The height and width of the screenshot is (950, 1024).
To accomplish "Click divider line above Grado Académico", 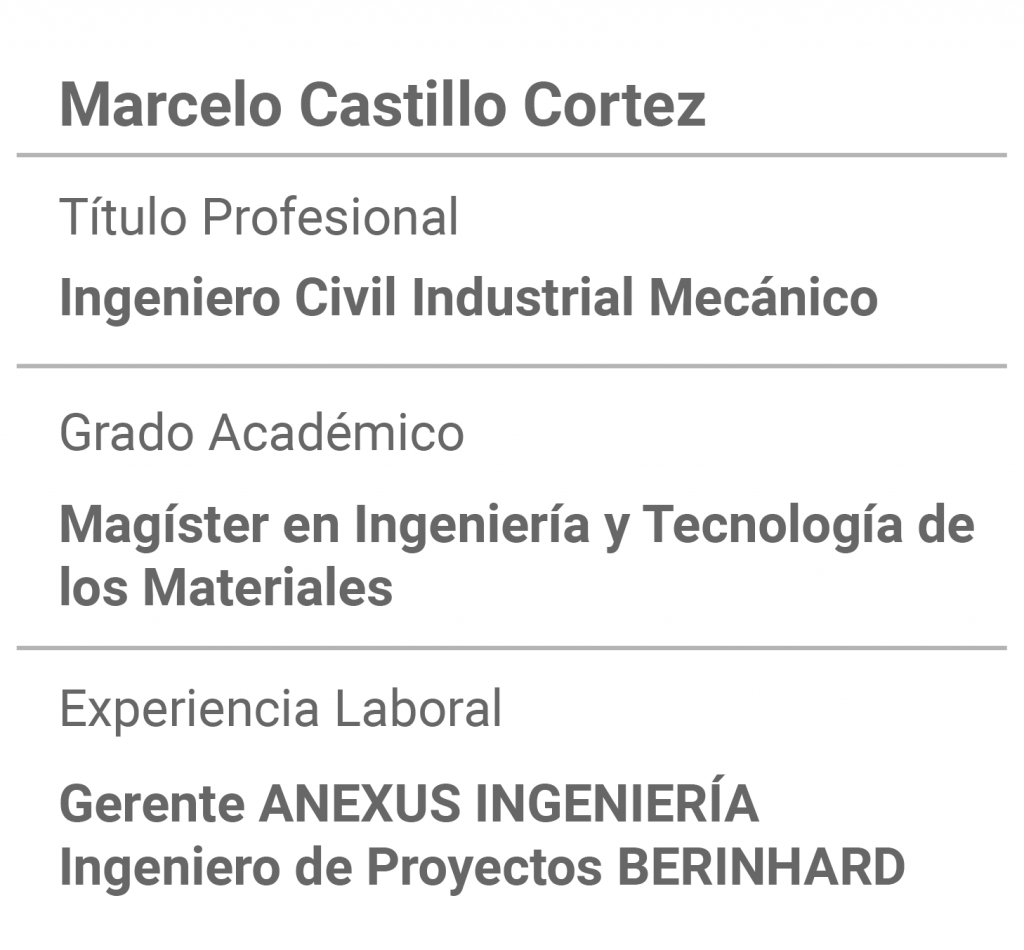I will (x=512, y=366).
